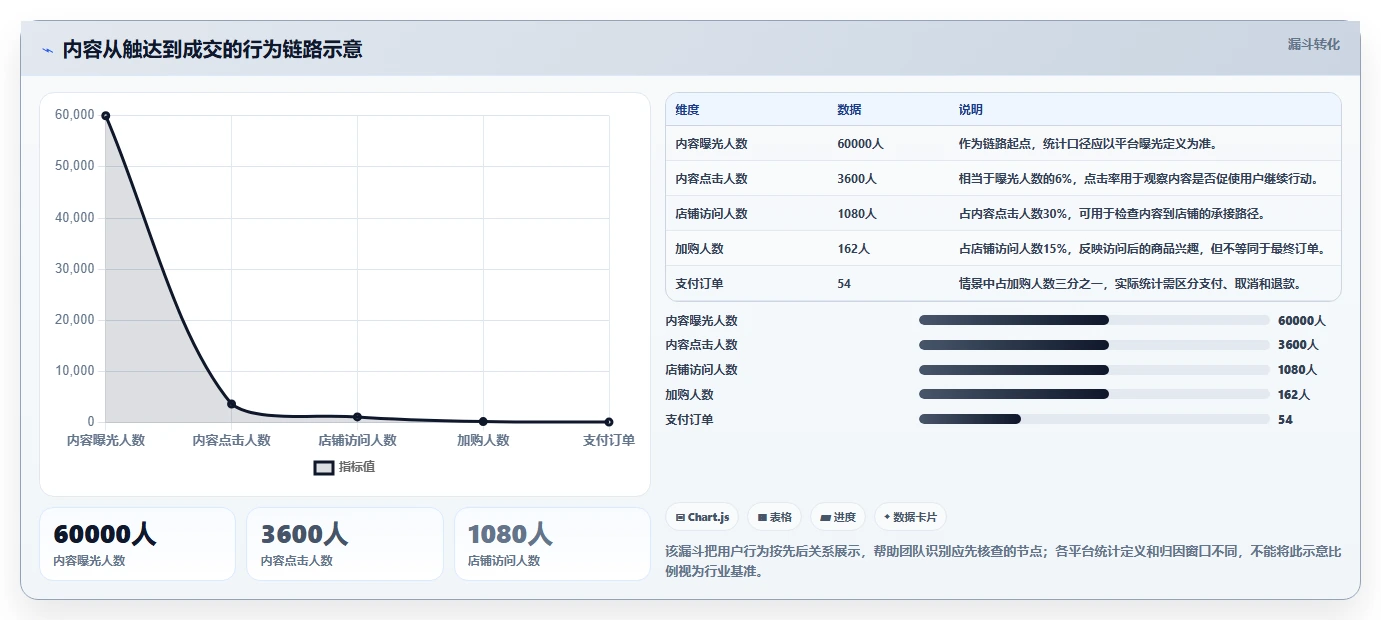Click the 内容曝光人数 progress bar

click(x=1094, y=320)
